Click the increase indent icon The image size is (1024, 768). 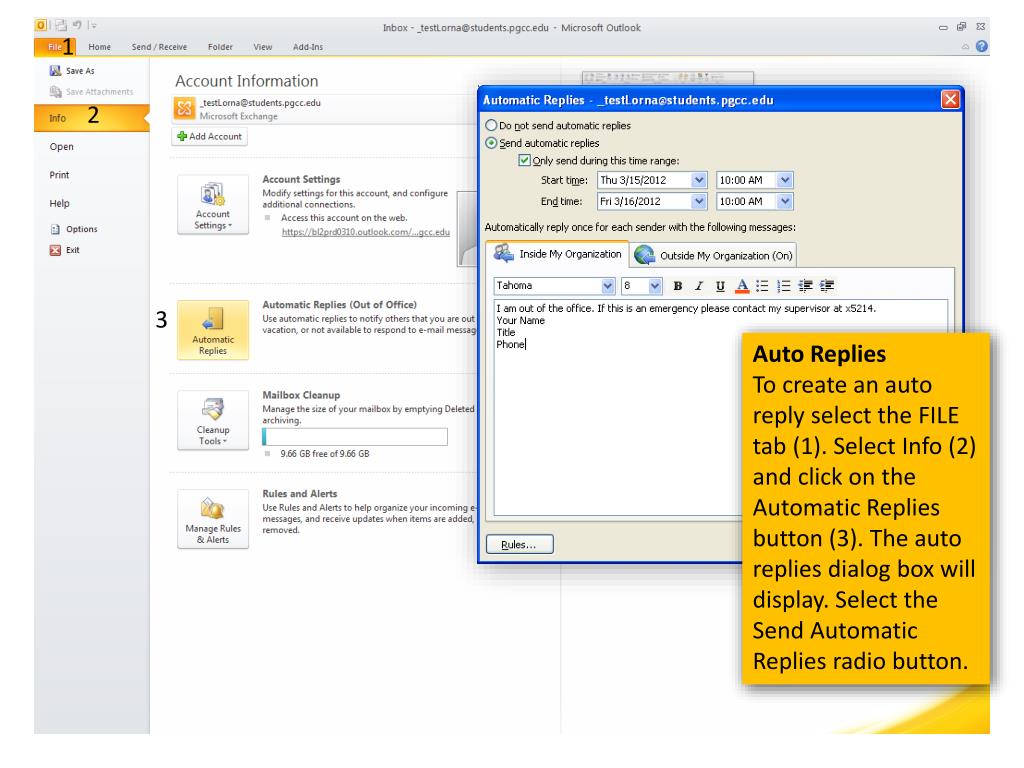pyautogui.click(x=827, y=286)
